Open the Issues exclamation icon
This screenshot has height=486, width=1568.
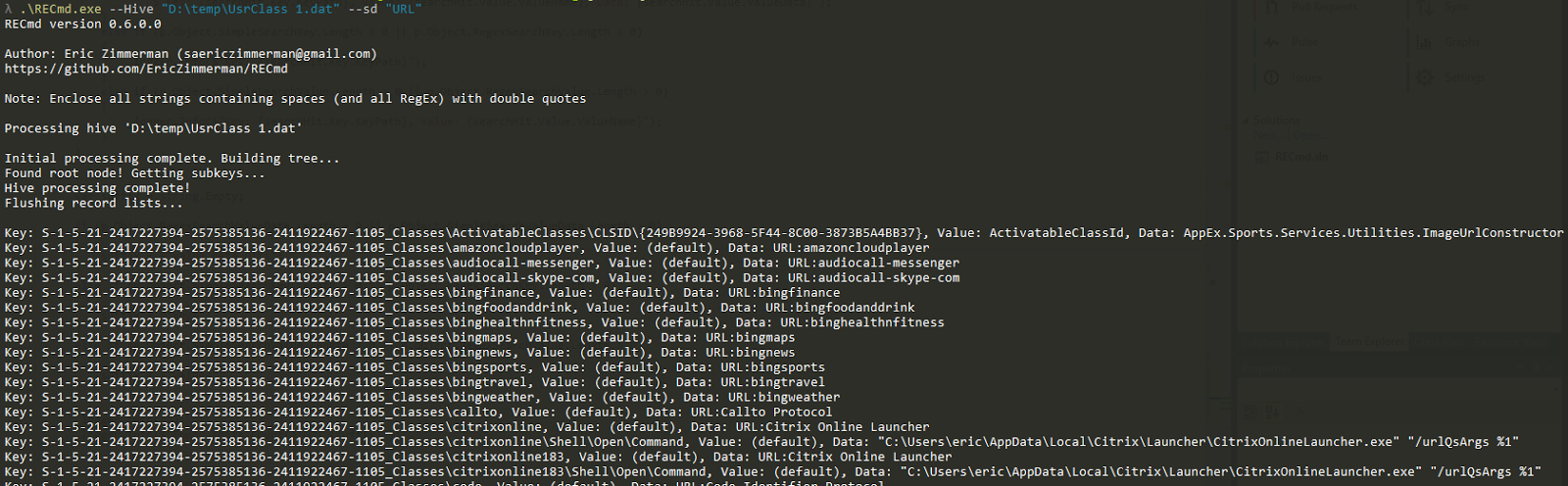click(x=1272, y=77)
